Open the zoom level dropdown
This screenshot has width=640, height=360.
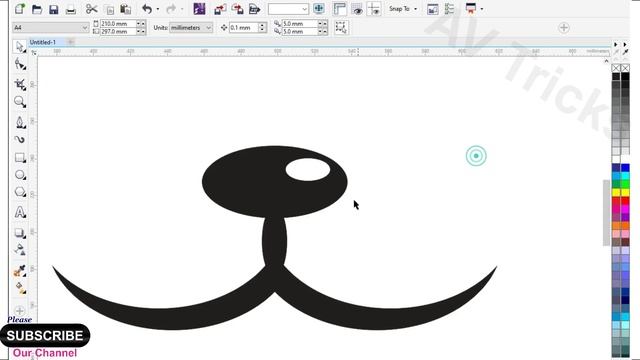pyautogui.click(x=288, y=9)
